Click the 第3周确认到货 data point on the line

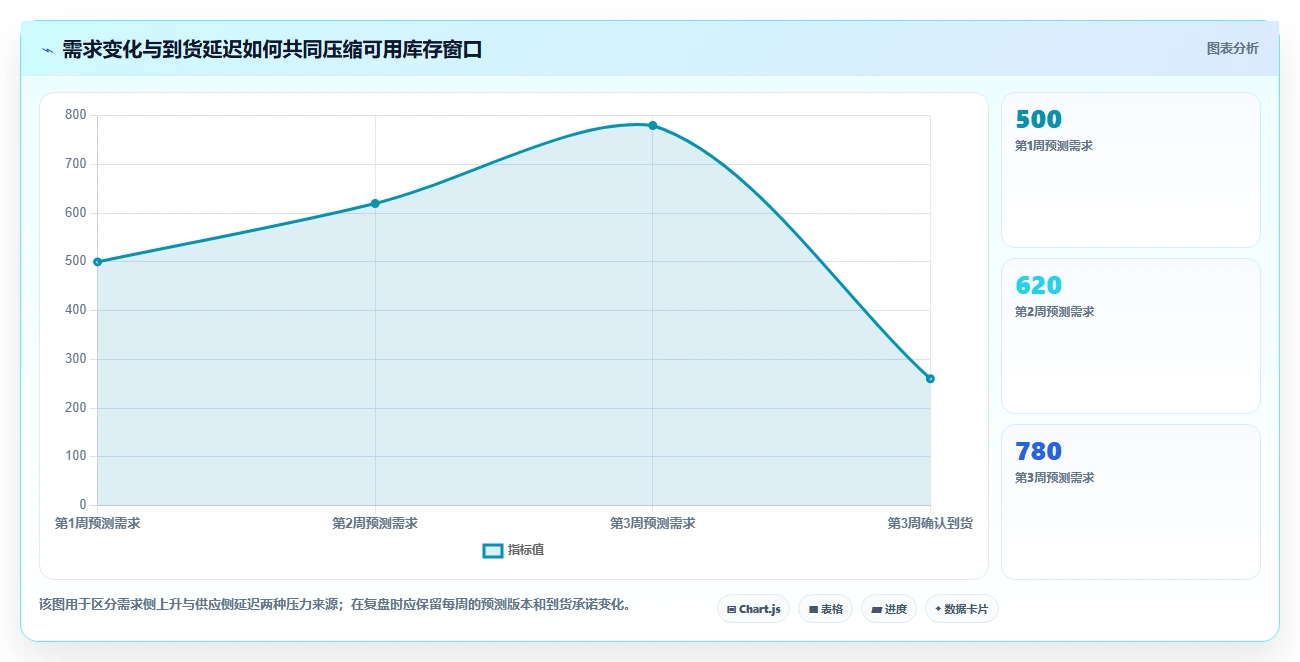point(930,378)
